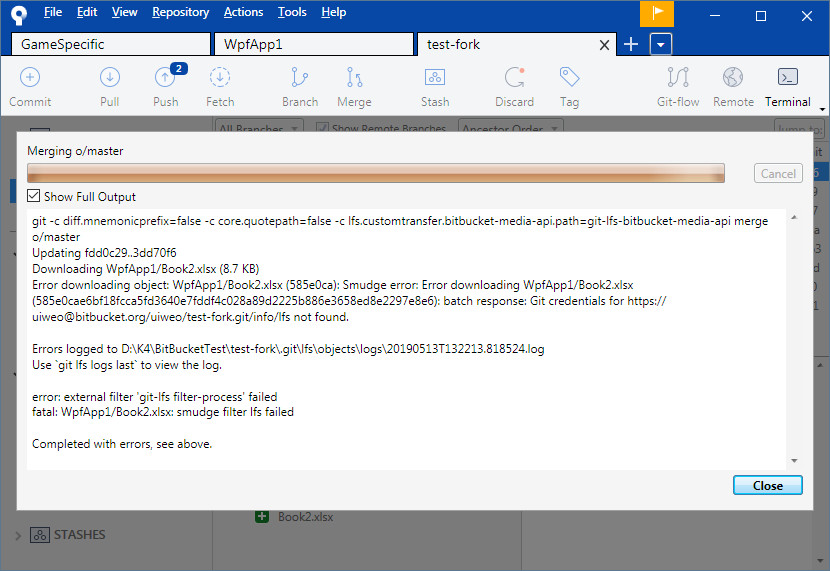This screenshot has width=830, height=571.
Task: Close the test-fork tab
Action: (604, 45)
